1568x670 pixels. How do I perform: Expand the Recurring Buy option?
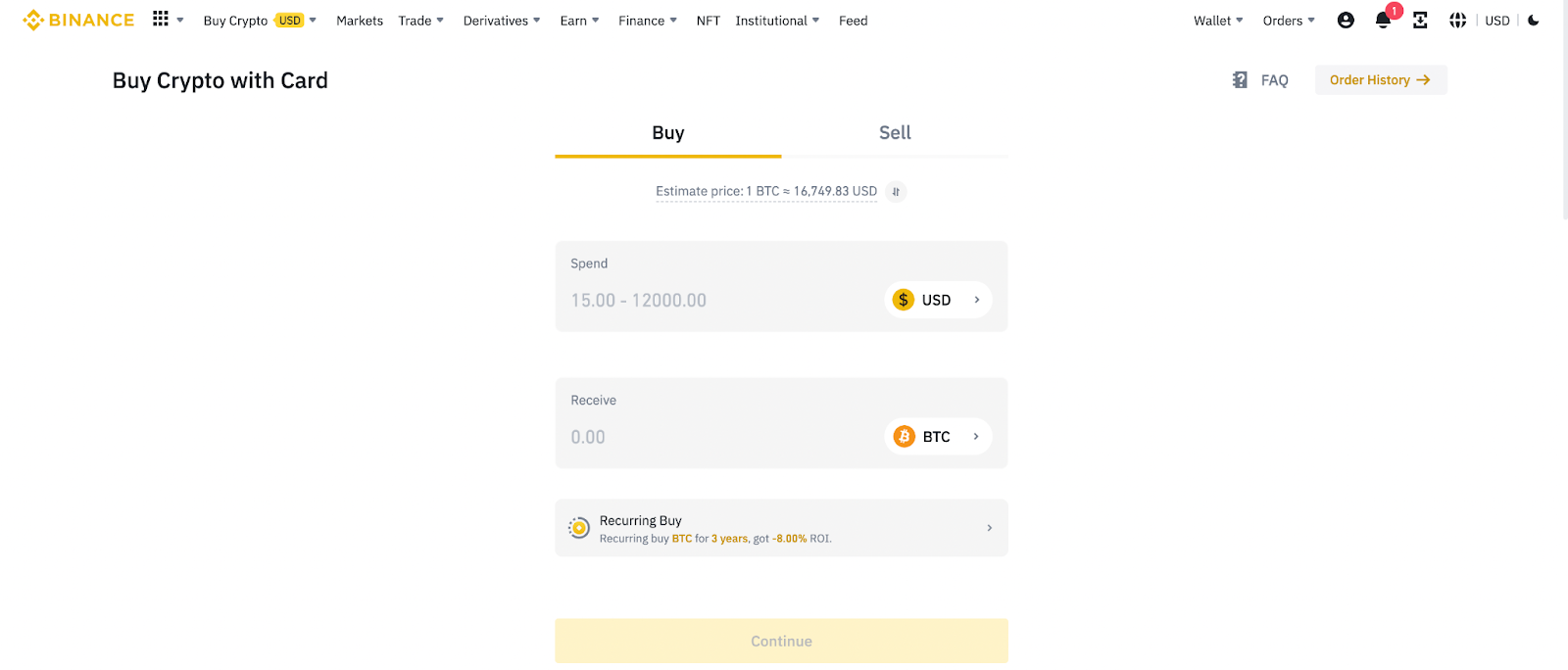(x=781, y=528)
